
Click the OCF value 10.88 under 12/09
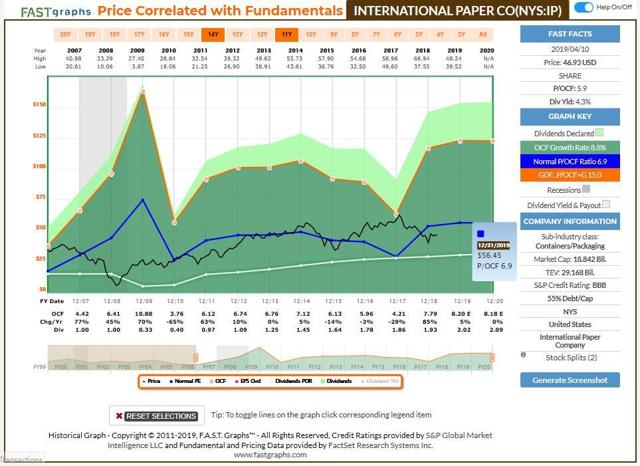pos(143,313)
